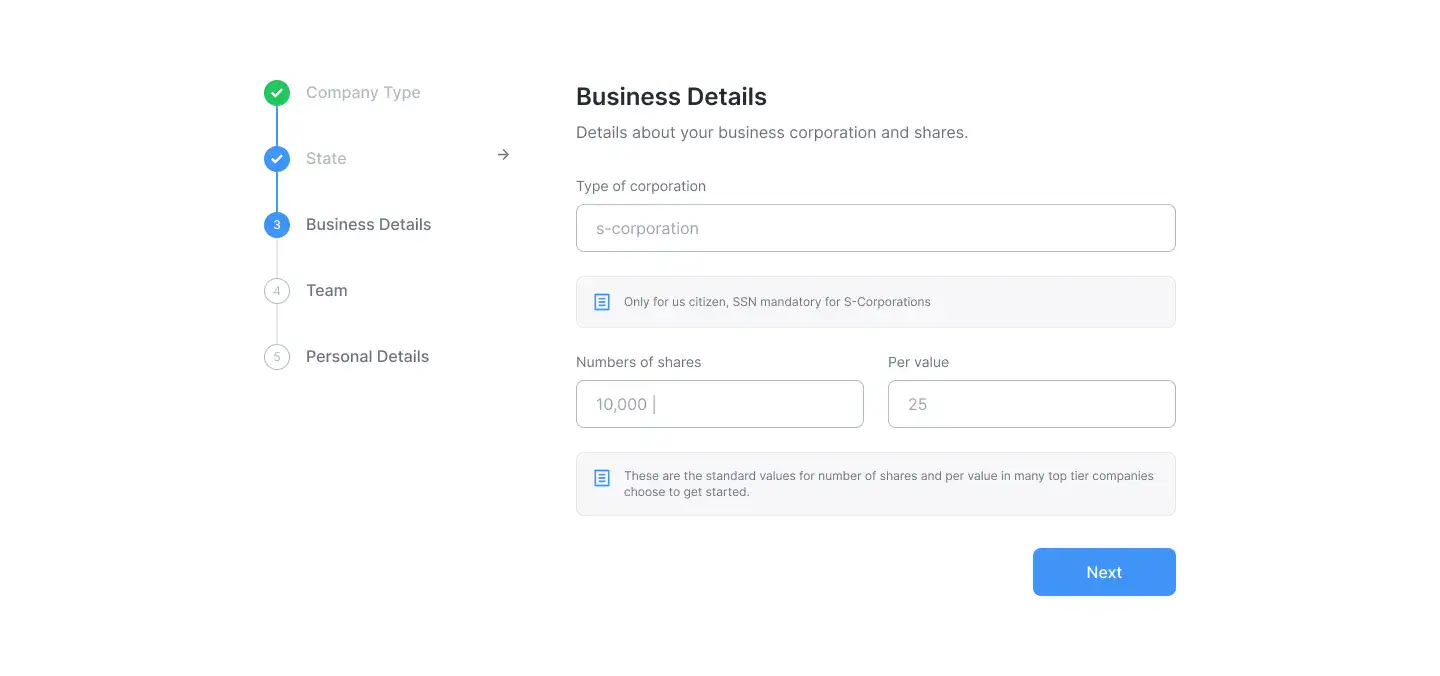
Task: Click 'These are the standard values' note text
Action: pyautogui.click(x=889, y=484)
